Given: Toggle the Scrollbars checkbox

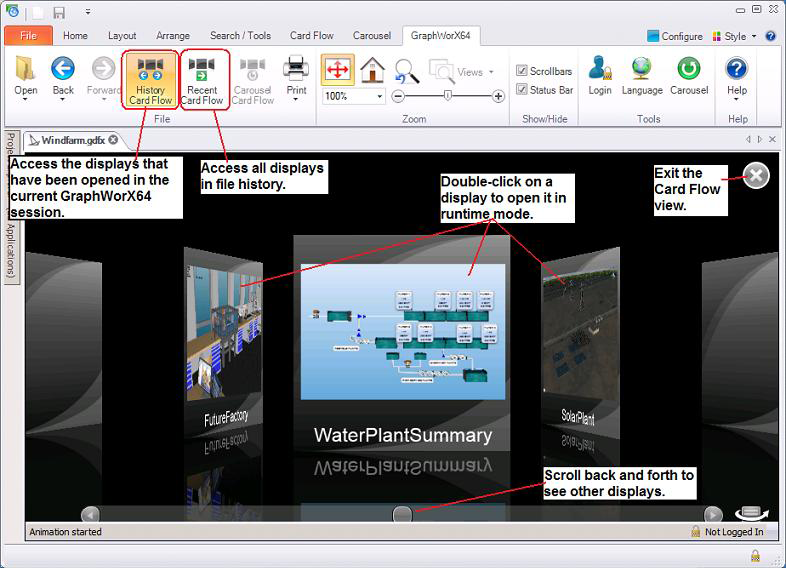Looking at the screenshot, I should 522,71.
